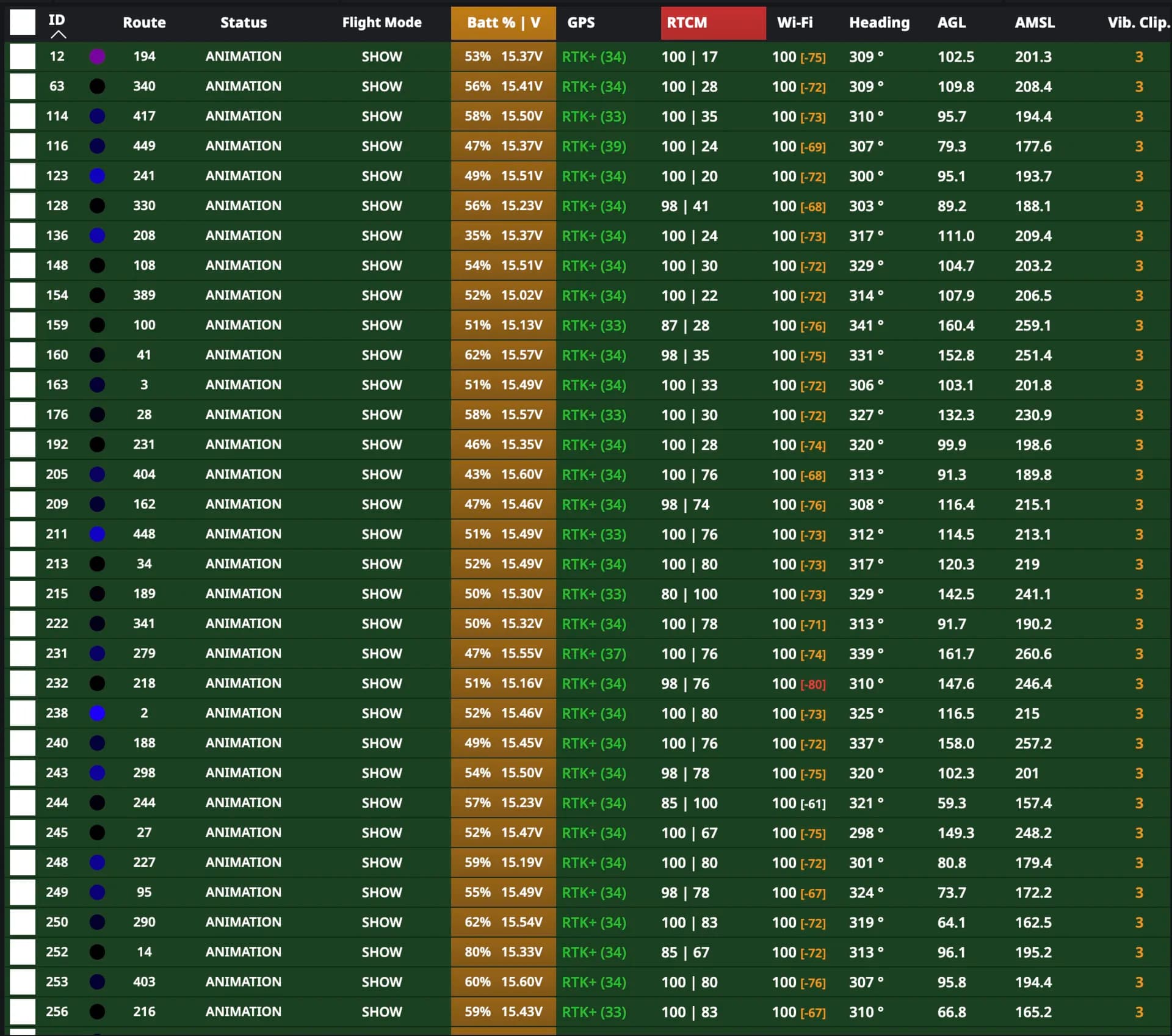Click LED dot of drone 248

pyautogui.click(x=97, y=863)
